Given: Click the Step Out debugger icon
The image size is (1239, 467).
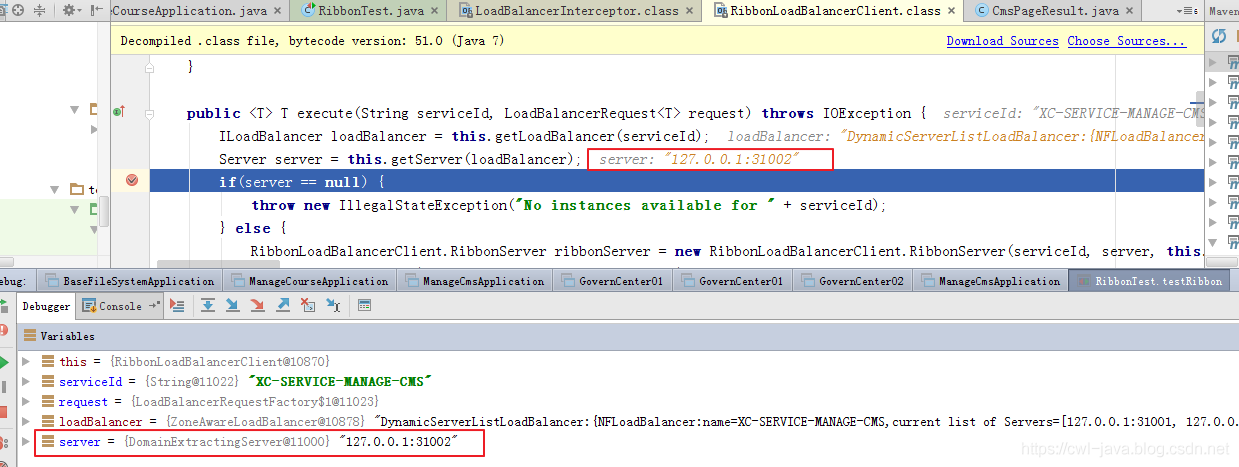Looking at the screenshot, I should click(283, 305).
